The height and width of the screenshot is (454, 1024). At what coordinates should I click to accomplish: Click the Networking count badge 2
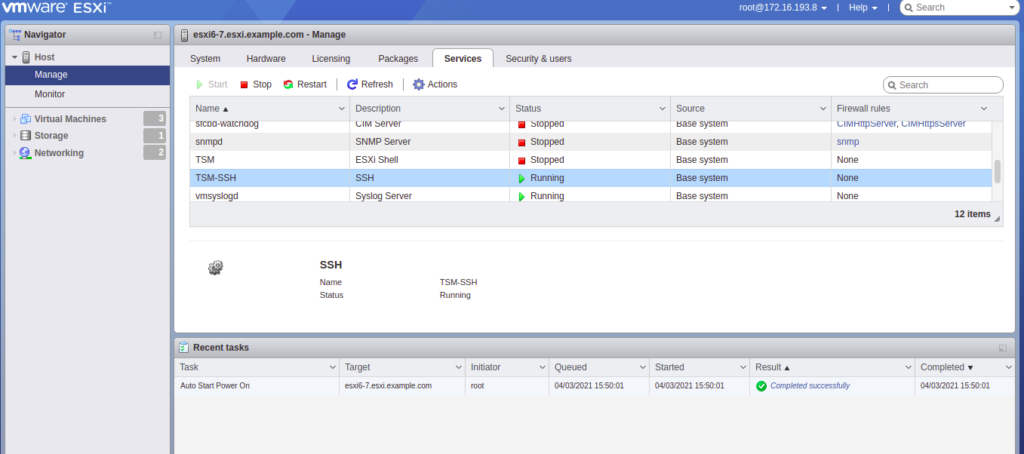pos(155,152)
